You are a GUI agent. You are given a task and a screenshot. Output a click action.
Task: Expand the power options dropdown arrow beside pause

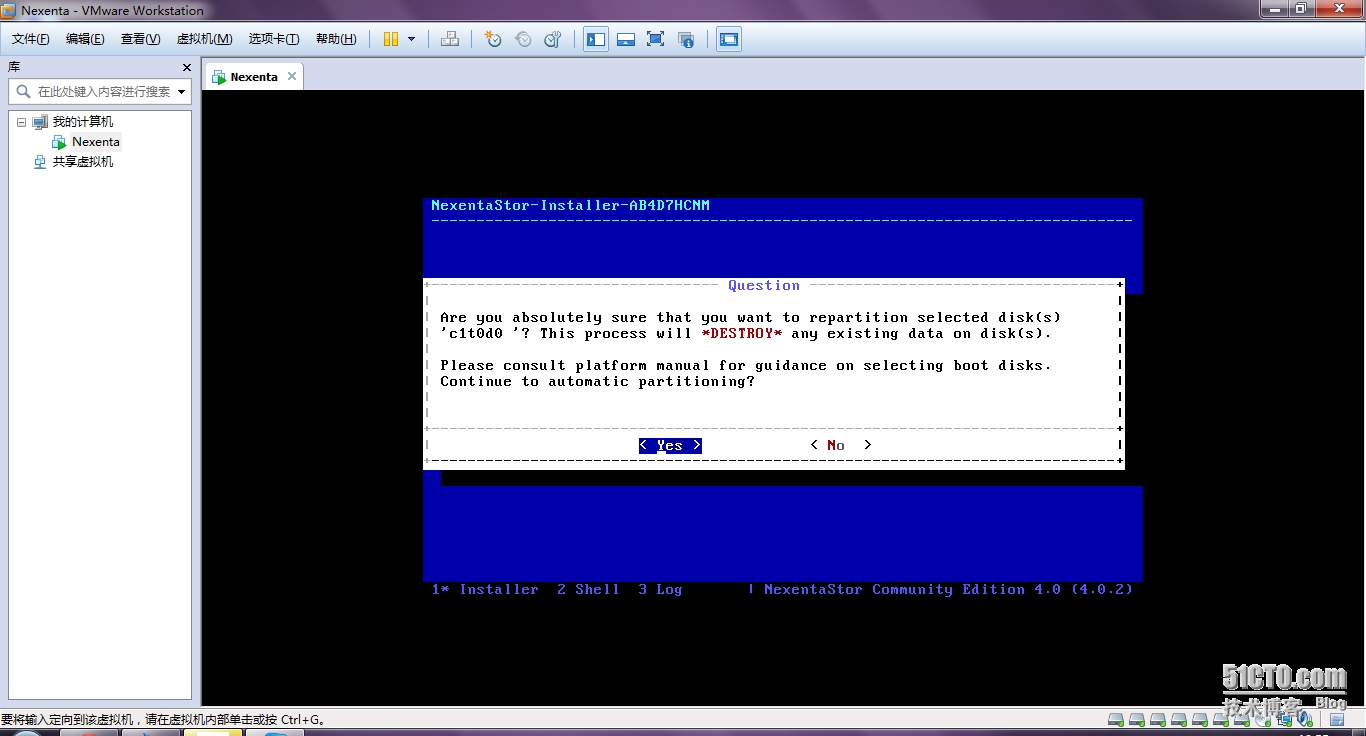[x=411, y=39]
